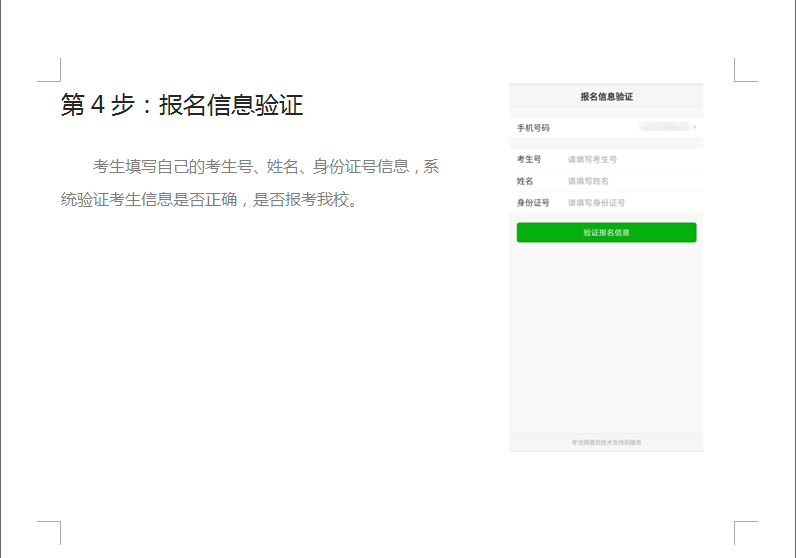
Task: Select the phone screenshot's empty gray area
Action: (606, 340)
